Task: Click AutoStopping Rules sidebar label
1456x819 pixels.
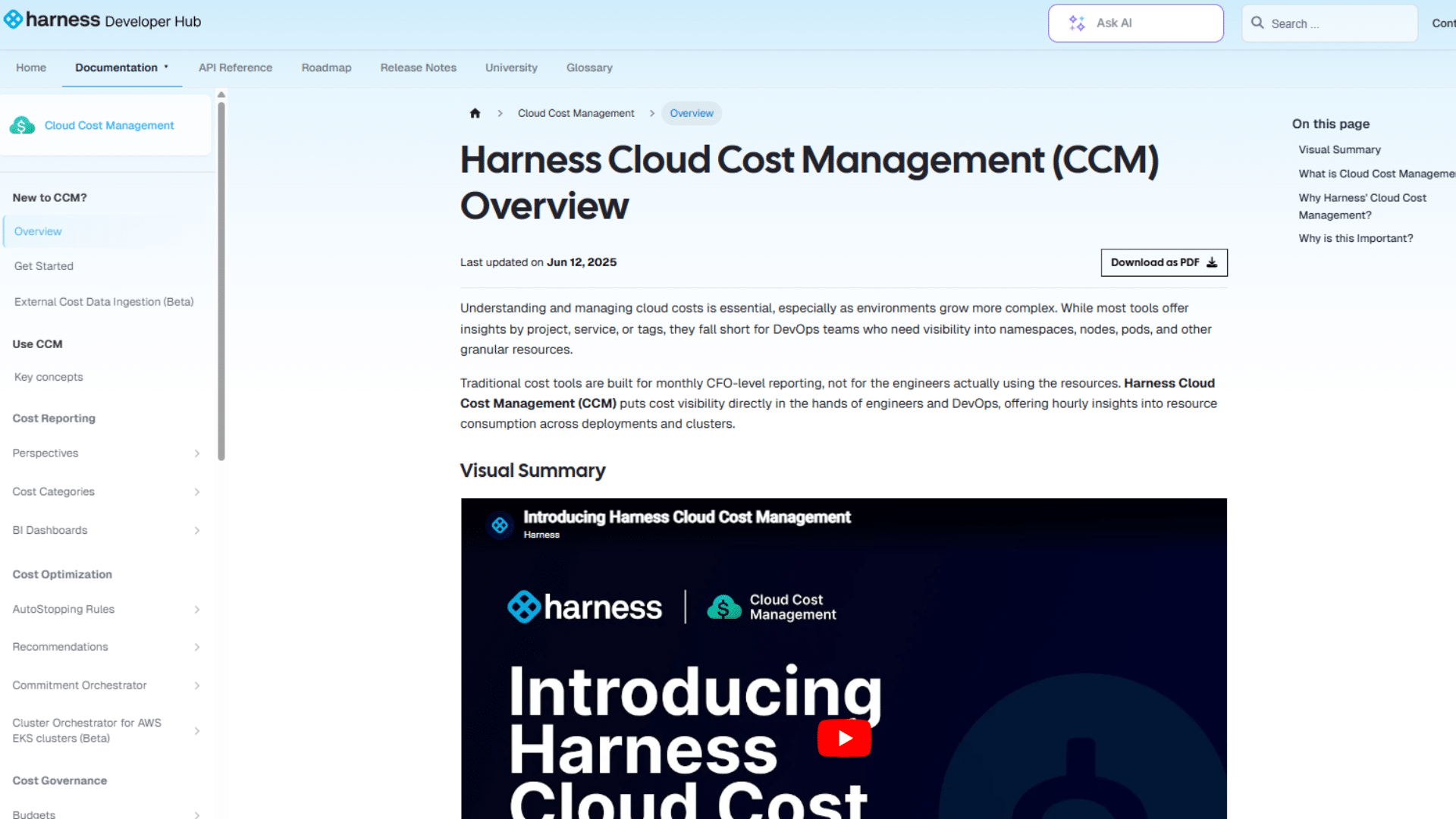Action: (64, 610)
